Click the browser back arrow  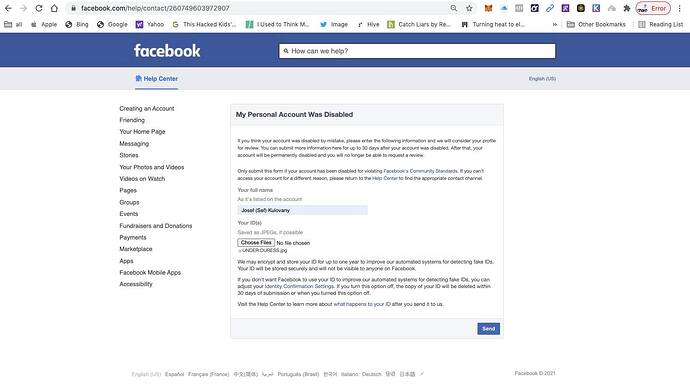8,8
